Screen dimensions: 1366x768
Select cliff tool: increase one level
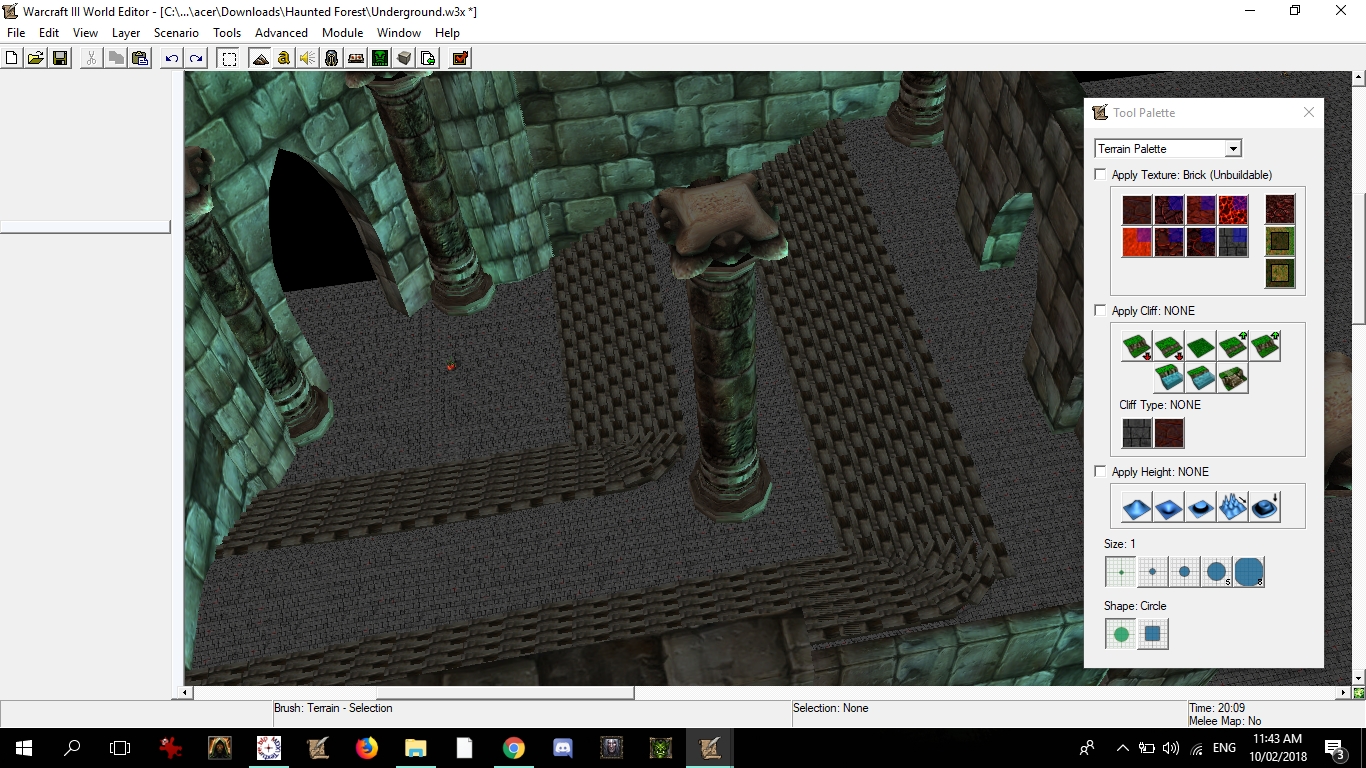point(1232,346)
